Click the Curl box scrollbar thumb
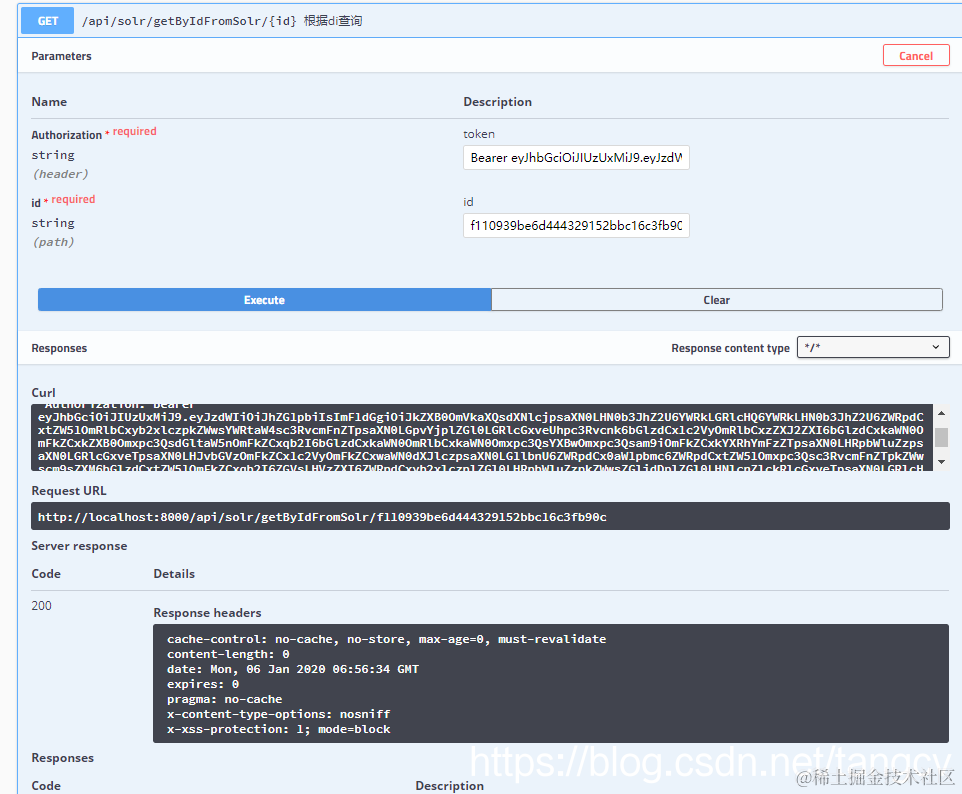 point(941,437)
